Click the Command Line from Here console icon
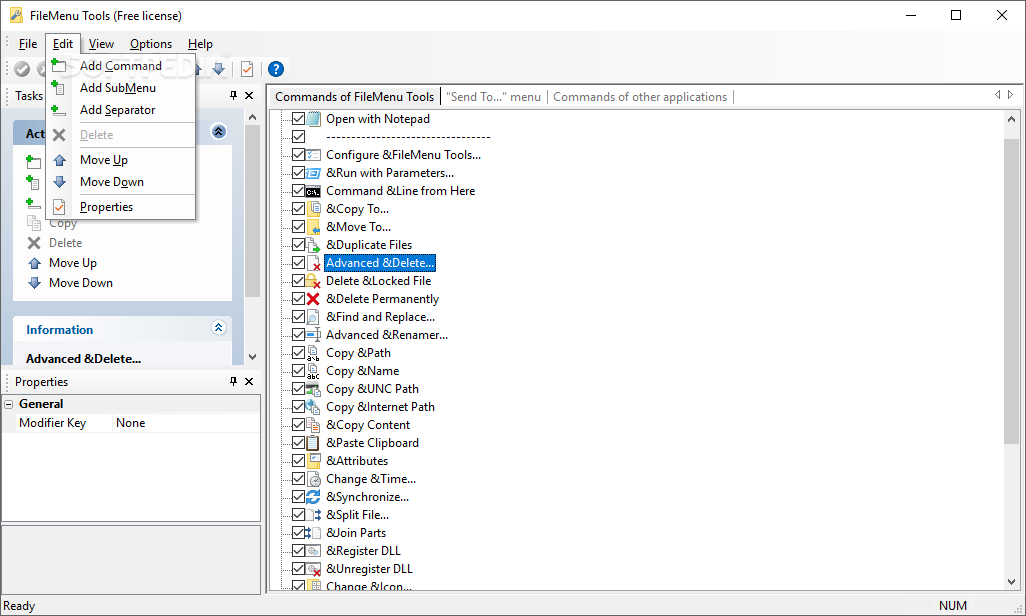Viewport: 1026px width, 616px height. coord(313,190)
